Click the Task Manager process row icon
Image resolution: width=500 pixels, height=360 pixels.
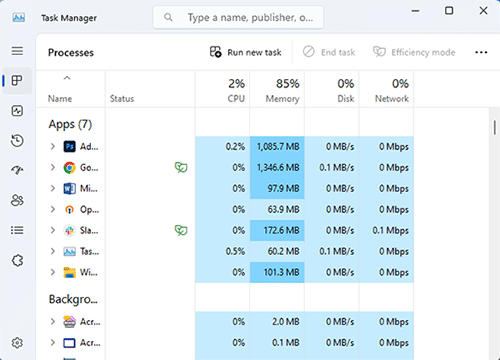(69, 251)
